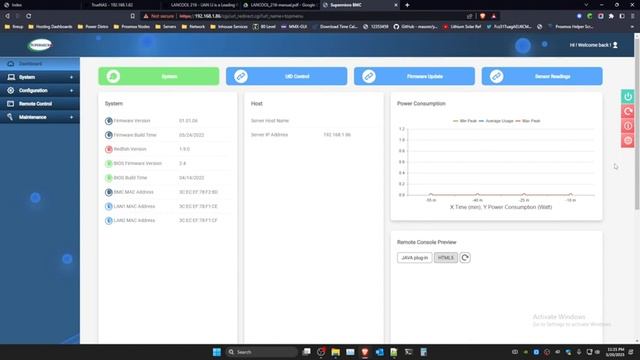Click the Supermicro BMC browser tab
Viewport: 640px width, 360px height.
point(359,5)
